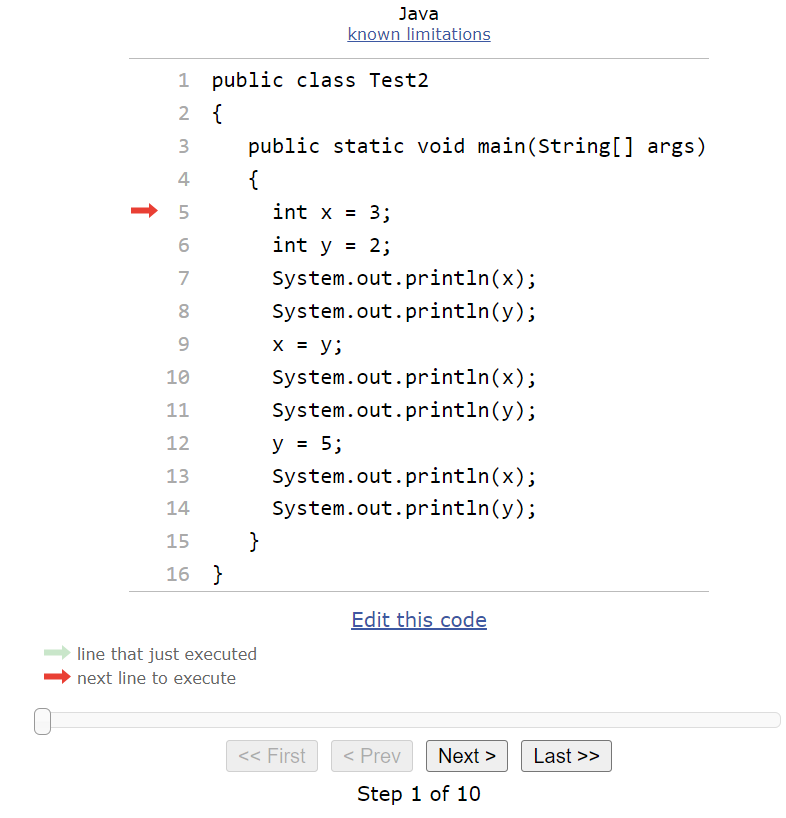Open the known limitations link
The image size is (786, 818).
point(419,34)
